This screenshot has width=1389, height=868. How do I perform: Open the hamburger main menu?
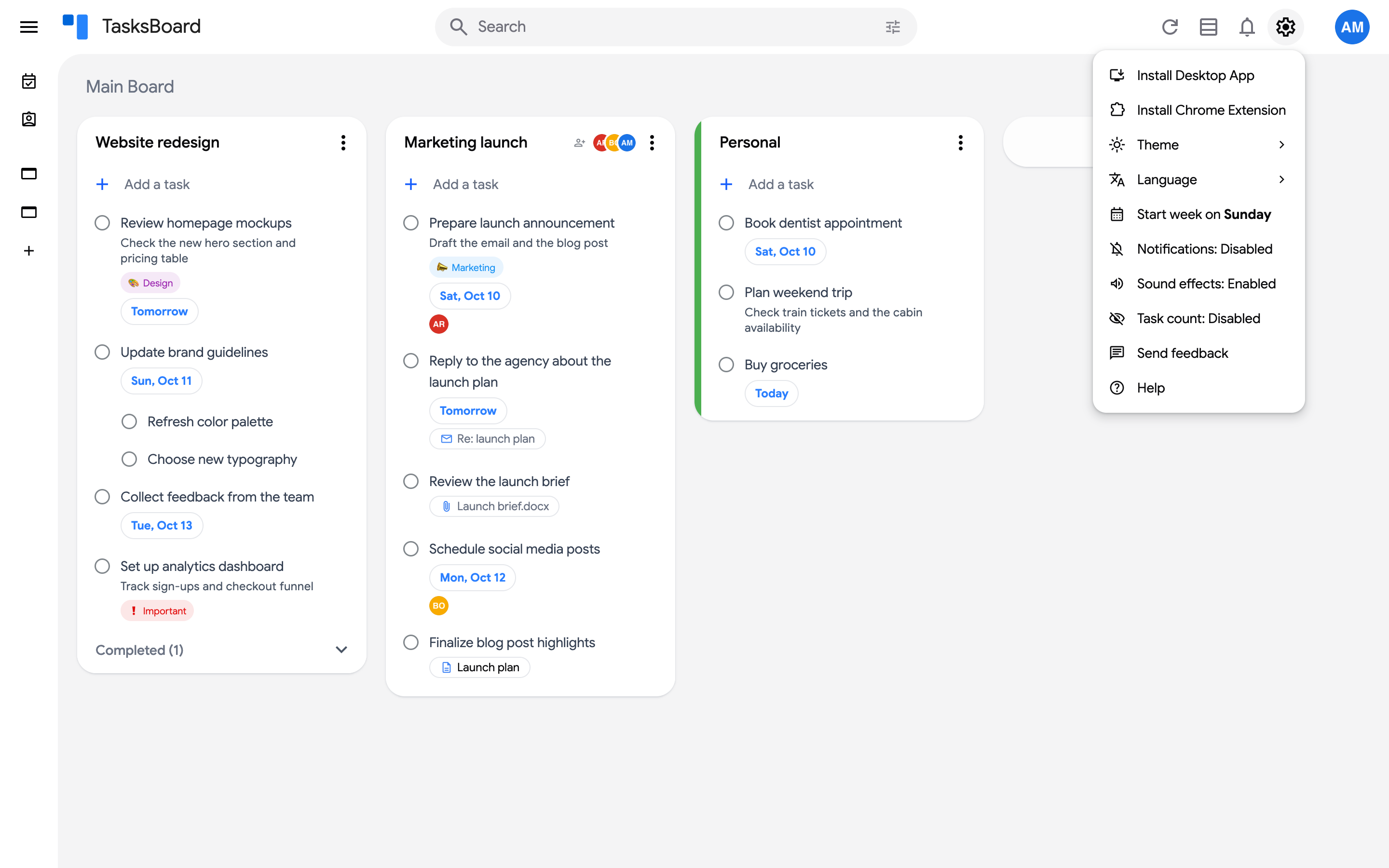(29, 27)
